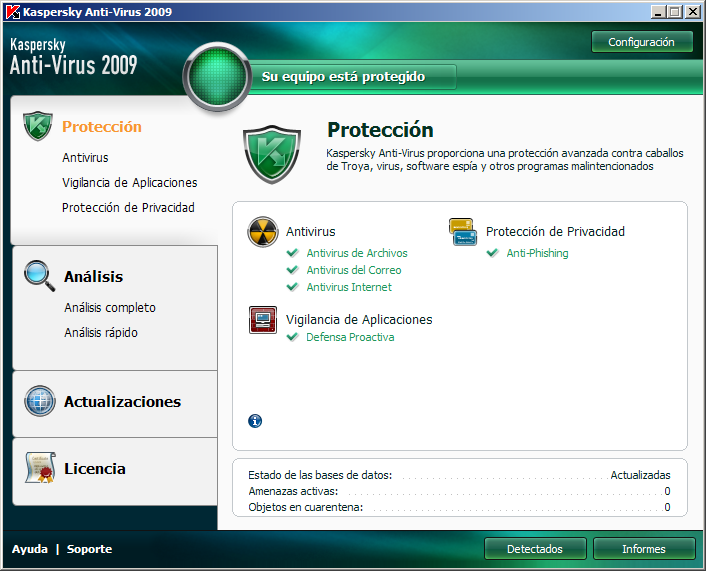Click the green status light orb
Image resolution: width=706 pixels, height=571 pixels.
(216, 77)
